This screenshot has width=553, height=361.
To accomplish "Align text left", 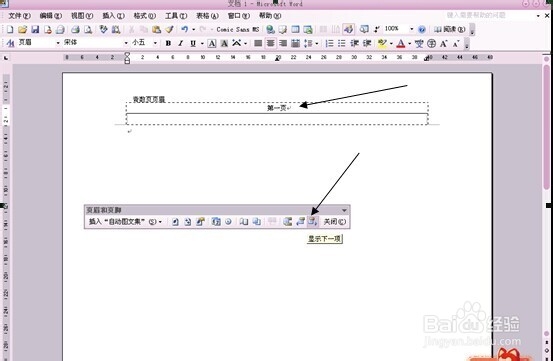I will pyautogui.click(x=258, y=43).
